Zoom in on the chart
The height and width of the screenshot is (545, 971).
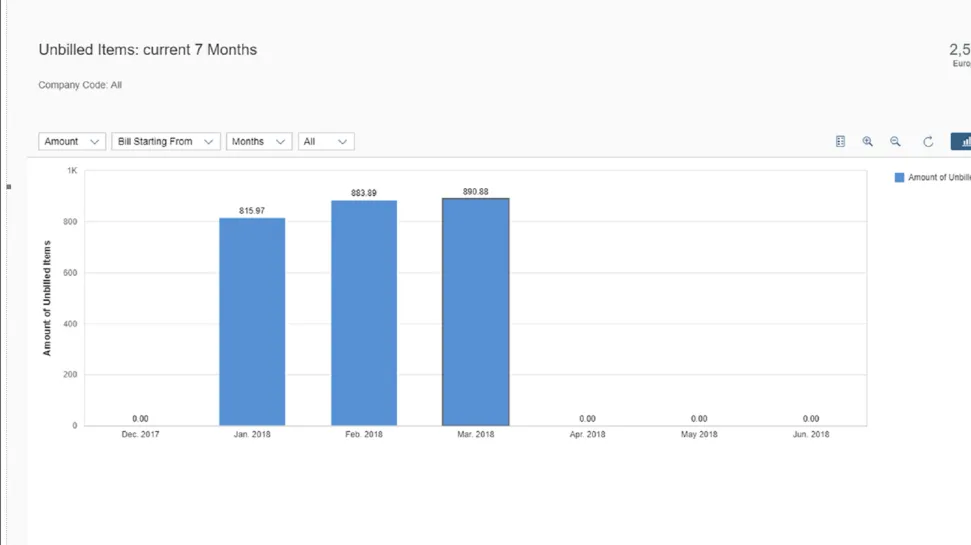[867, 142]
